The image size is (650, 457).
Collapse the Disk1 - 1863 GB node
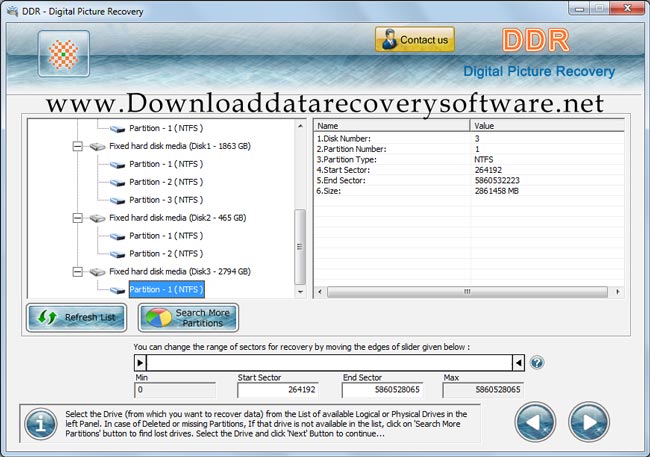tap(78, 146)
